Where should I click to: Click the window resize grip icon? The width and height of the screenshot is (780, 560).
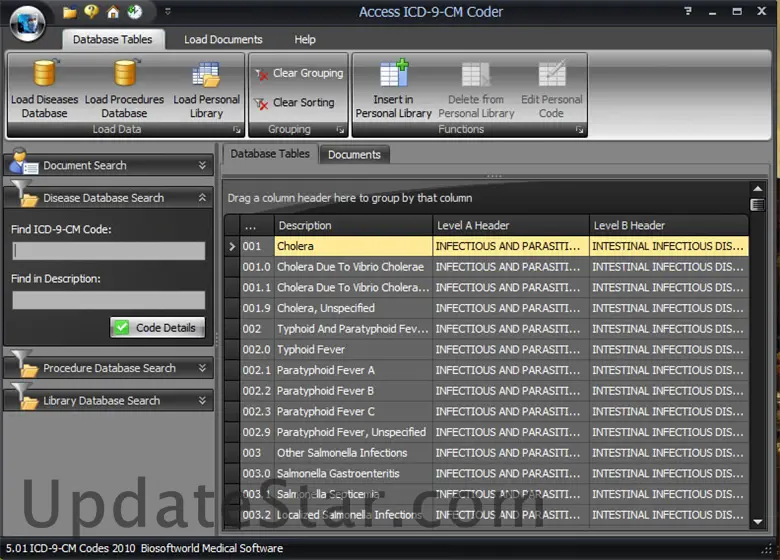pos(767,548)
